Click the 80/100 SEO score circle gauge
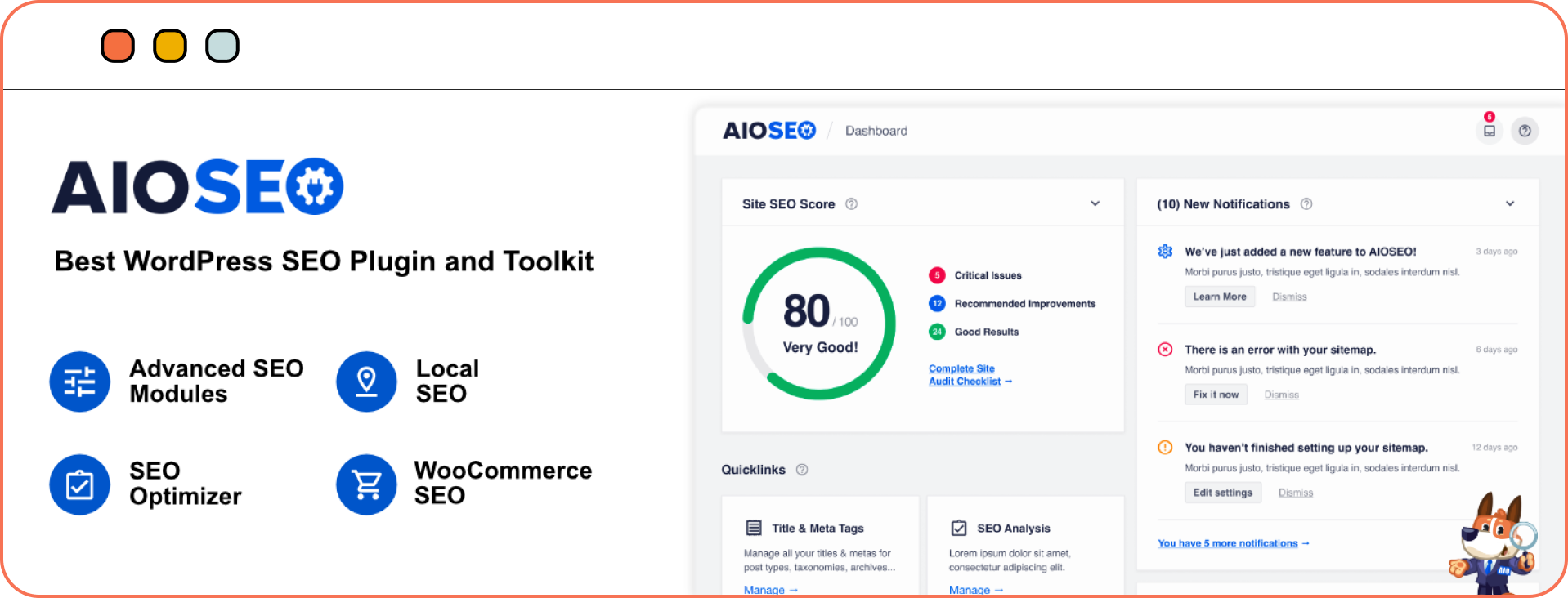The width and height of the screenshot is (1568, 598). click(x=819, y=324)
